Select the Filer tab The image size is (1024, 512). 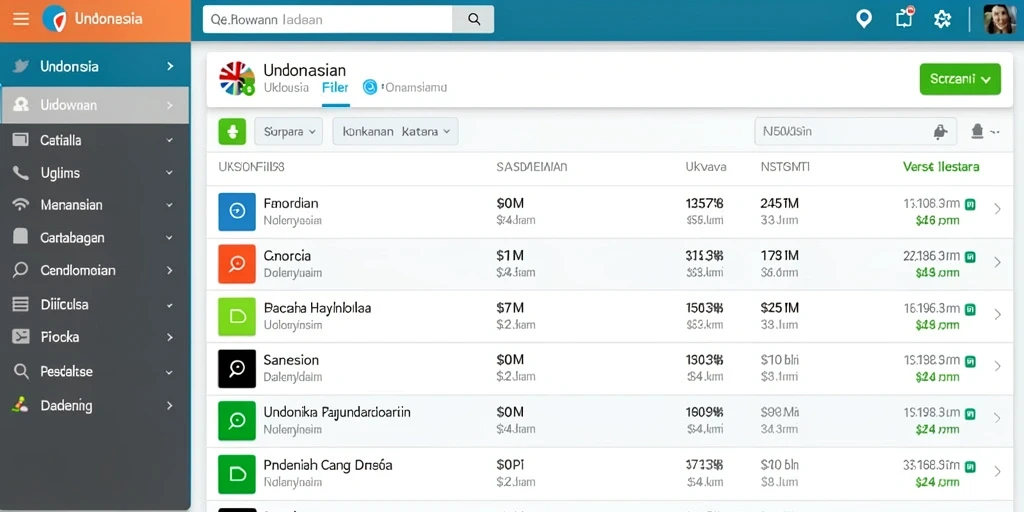(335, 88)
